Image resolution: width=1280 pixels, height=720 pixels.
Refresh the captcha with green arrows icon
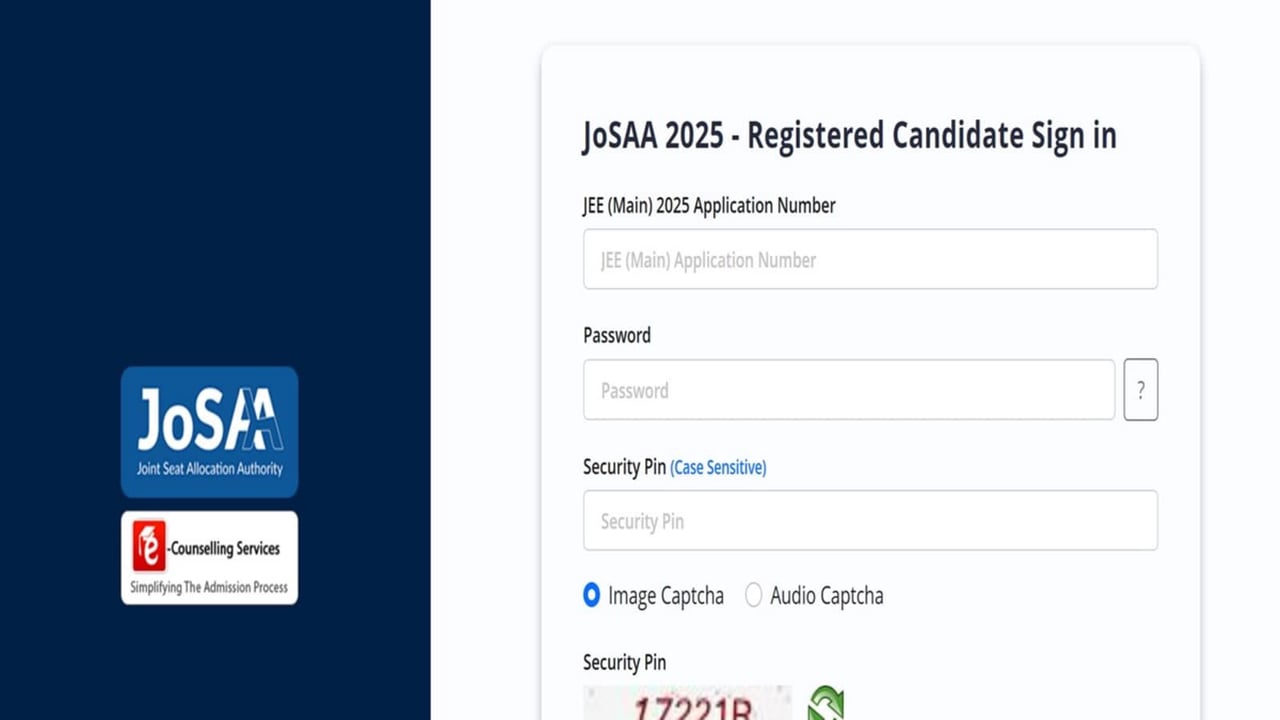click(826, 703)
